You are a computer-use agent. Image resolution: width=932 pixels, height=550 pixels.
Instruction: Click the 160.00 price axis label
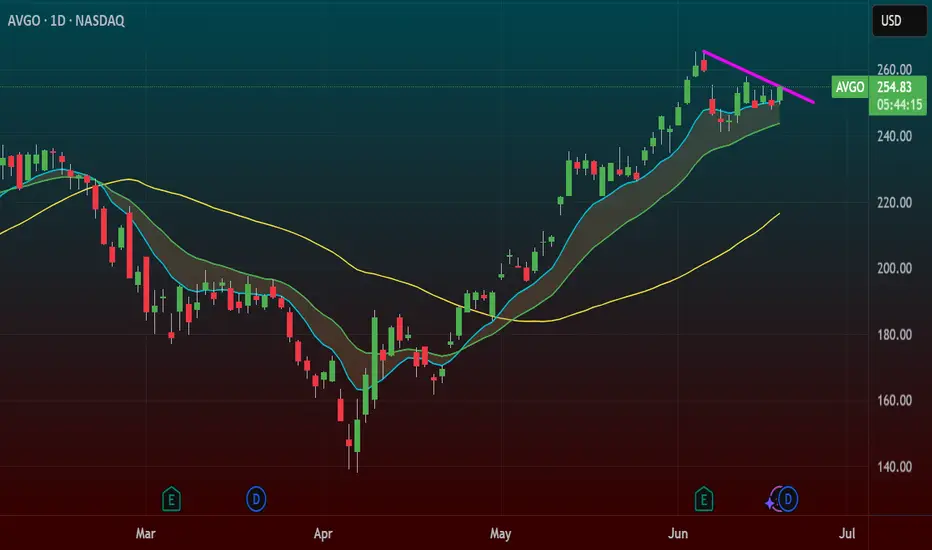(x=895, y=400)
